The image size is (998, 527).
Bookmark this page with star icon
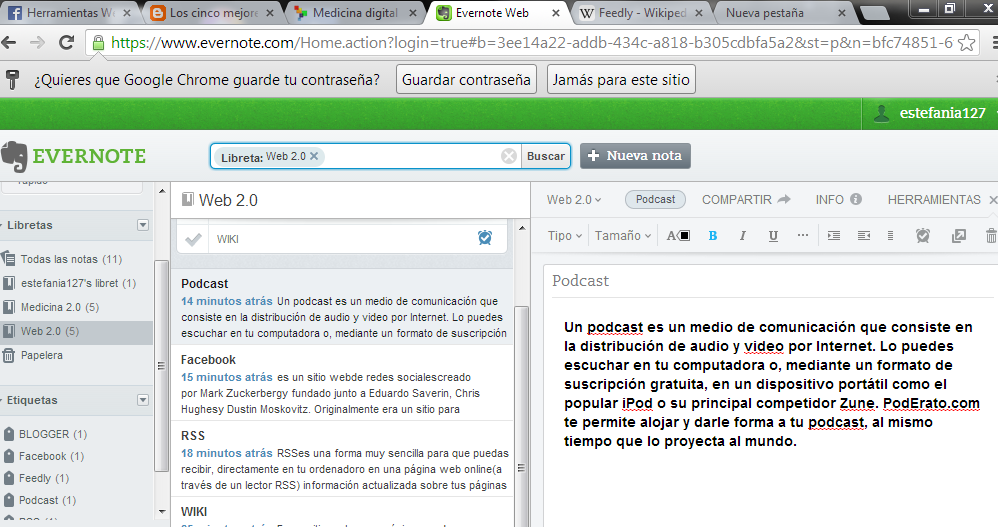[966, 43]
